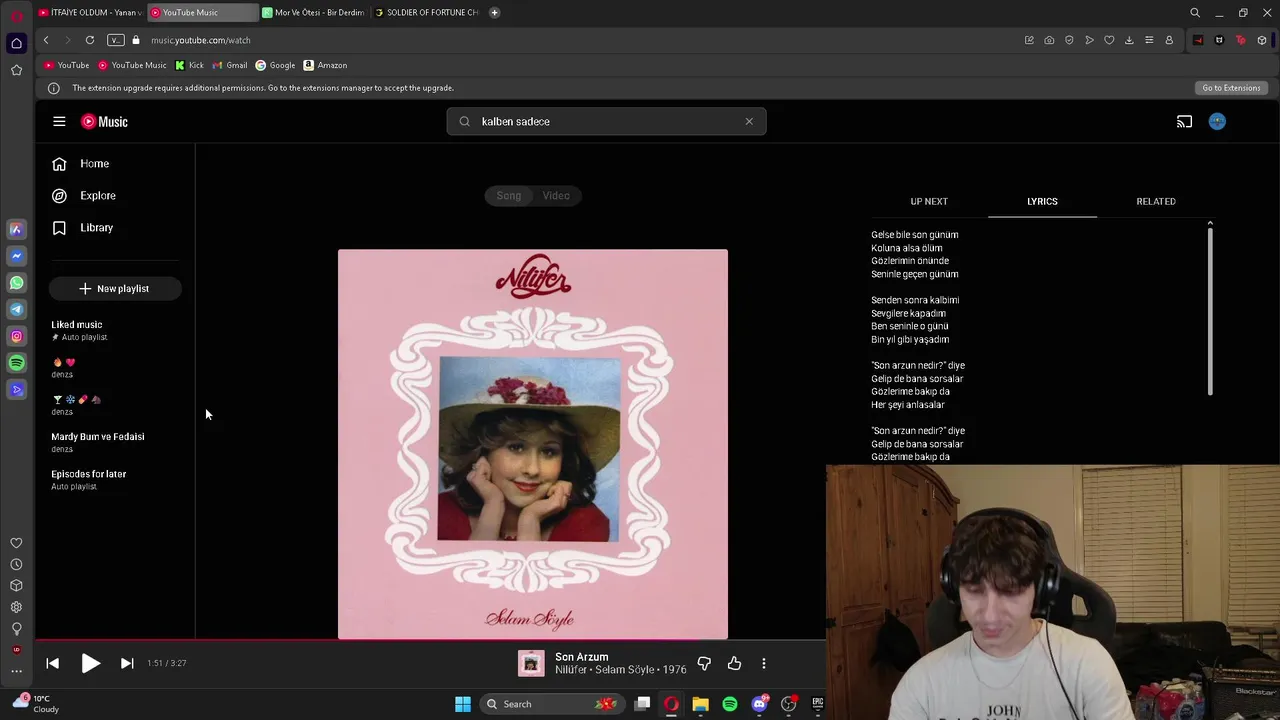Image resolution: width=1280 pixels, height=720 pixels.
Task: Open the Google bookmark
Action: click(x=275, y=65)
